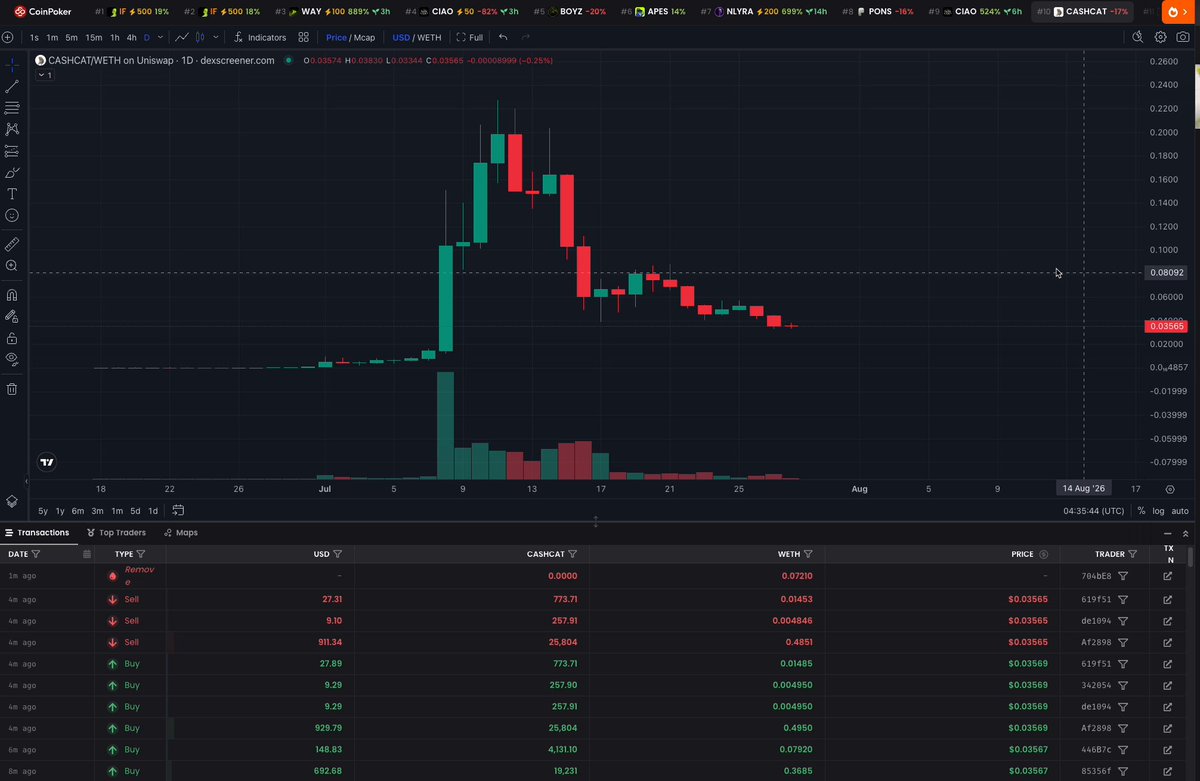Pick the text annotation tool

coord(12,194)
